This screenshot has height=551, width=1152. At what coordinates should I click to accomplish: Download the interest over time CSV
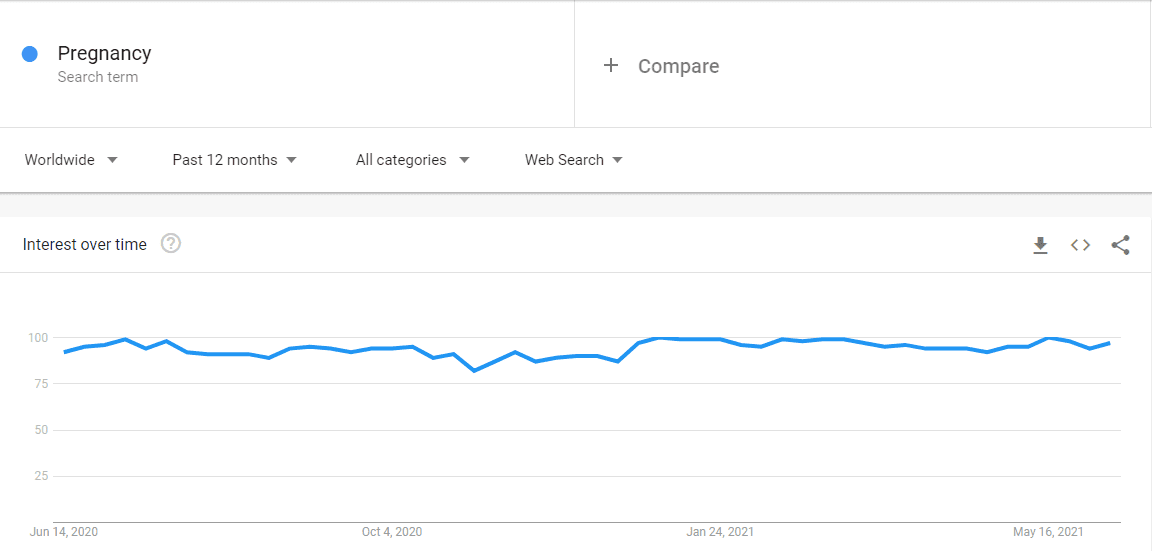point(1040,245)
